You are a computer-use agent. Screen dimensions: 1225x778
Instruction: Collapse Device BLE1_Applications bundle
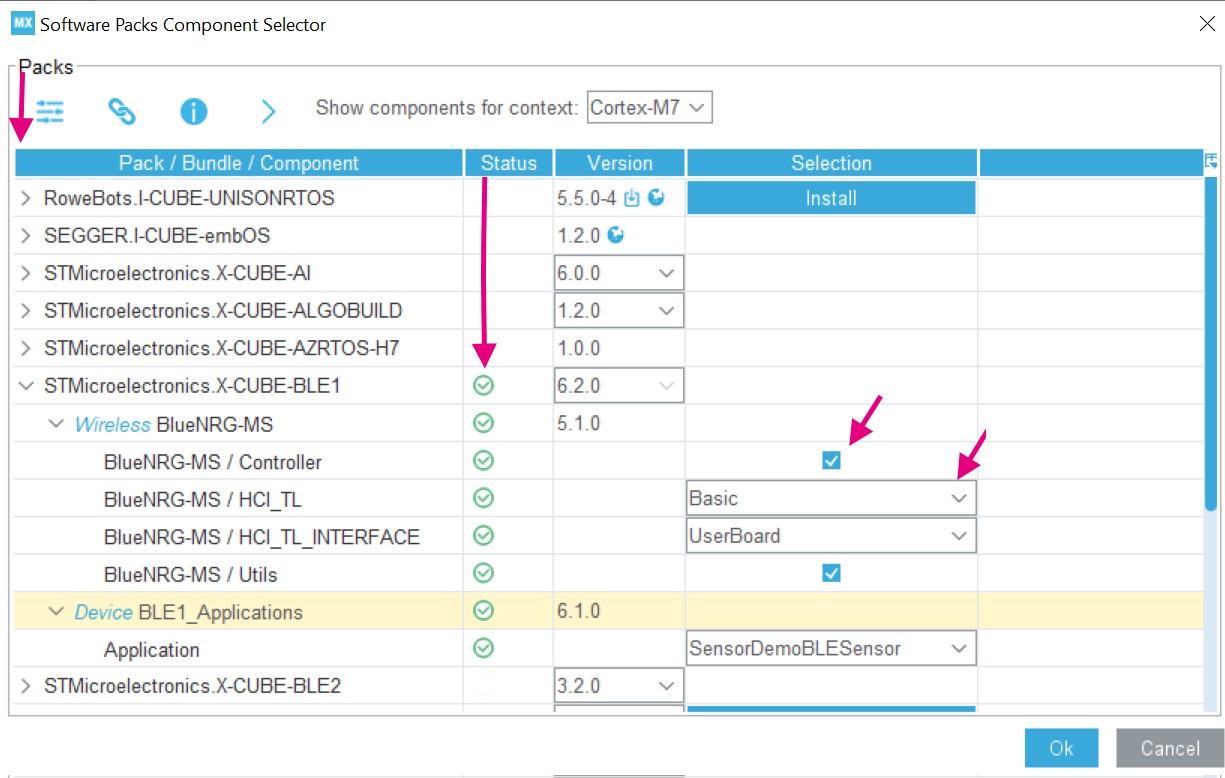pyautogui.click(x=56, y=612)
